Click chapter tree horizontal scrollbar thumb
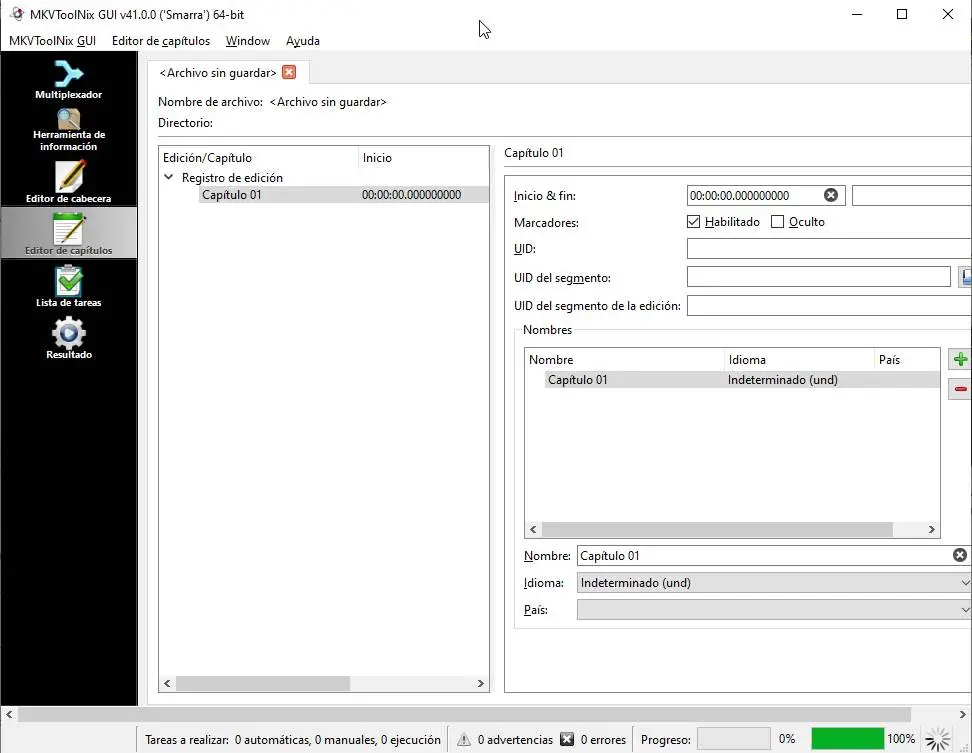 click(x=263, y=683)
